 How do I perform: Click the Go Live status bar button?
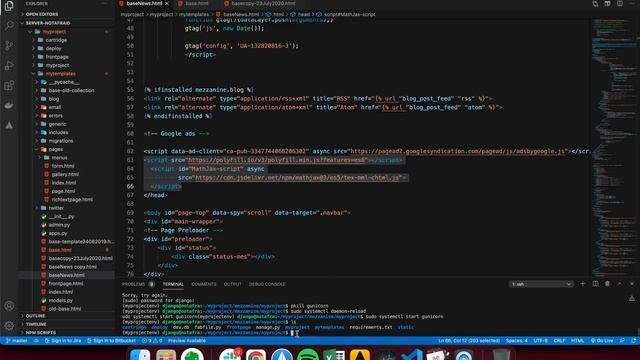602,340
